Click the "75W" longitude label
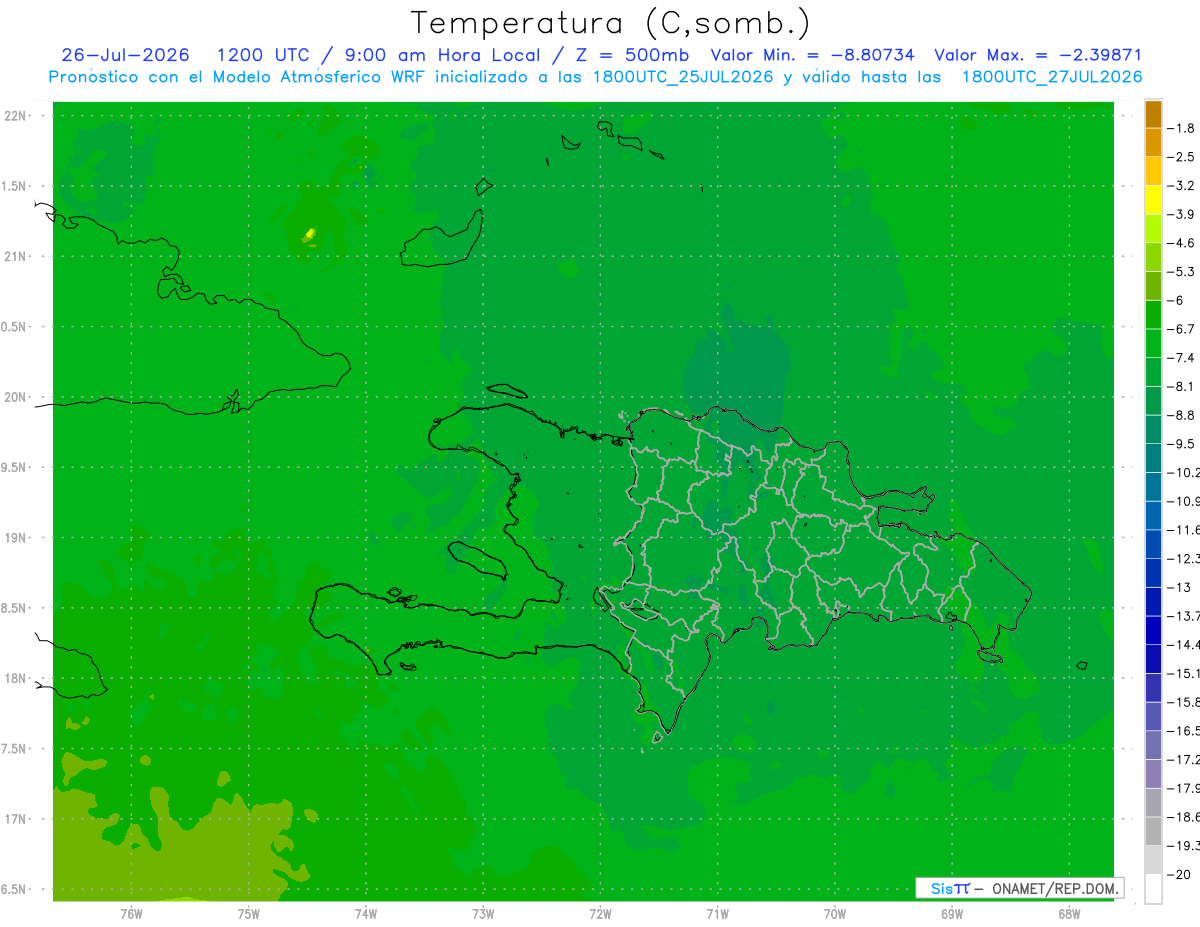Screen dimensions: 1200x927 pyautogui.click(x=249, y=914)
